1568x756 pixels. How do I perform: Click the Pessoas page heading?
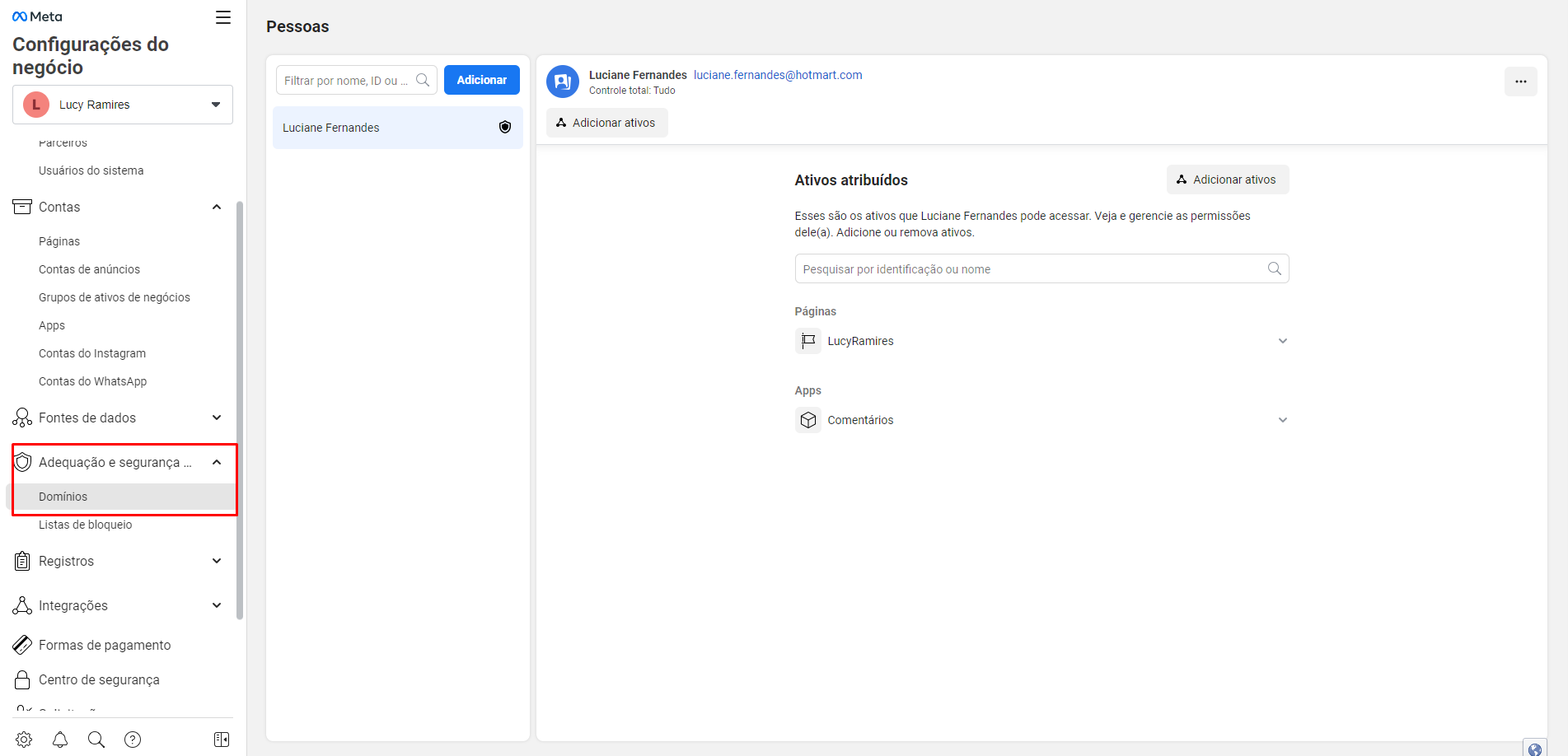tap(297, 26)
